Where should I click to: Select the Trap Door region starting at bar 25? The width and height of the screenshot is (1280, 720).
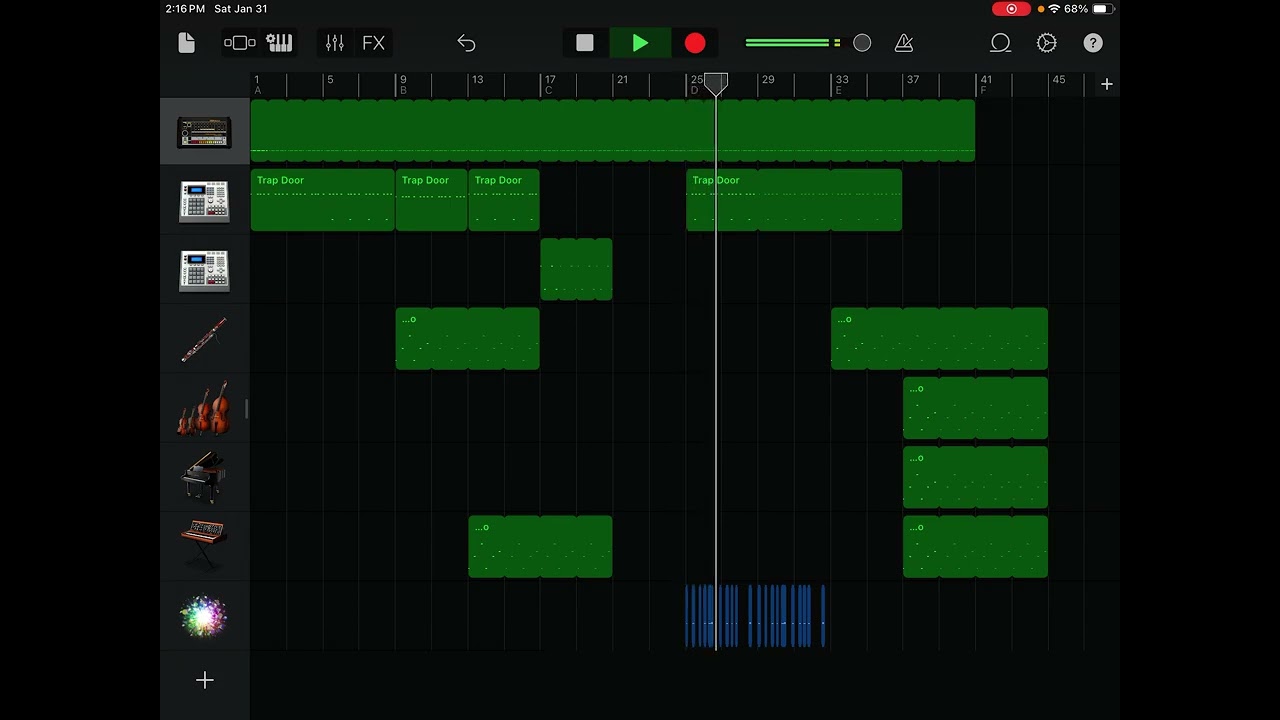794,200
